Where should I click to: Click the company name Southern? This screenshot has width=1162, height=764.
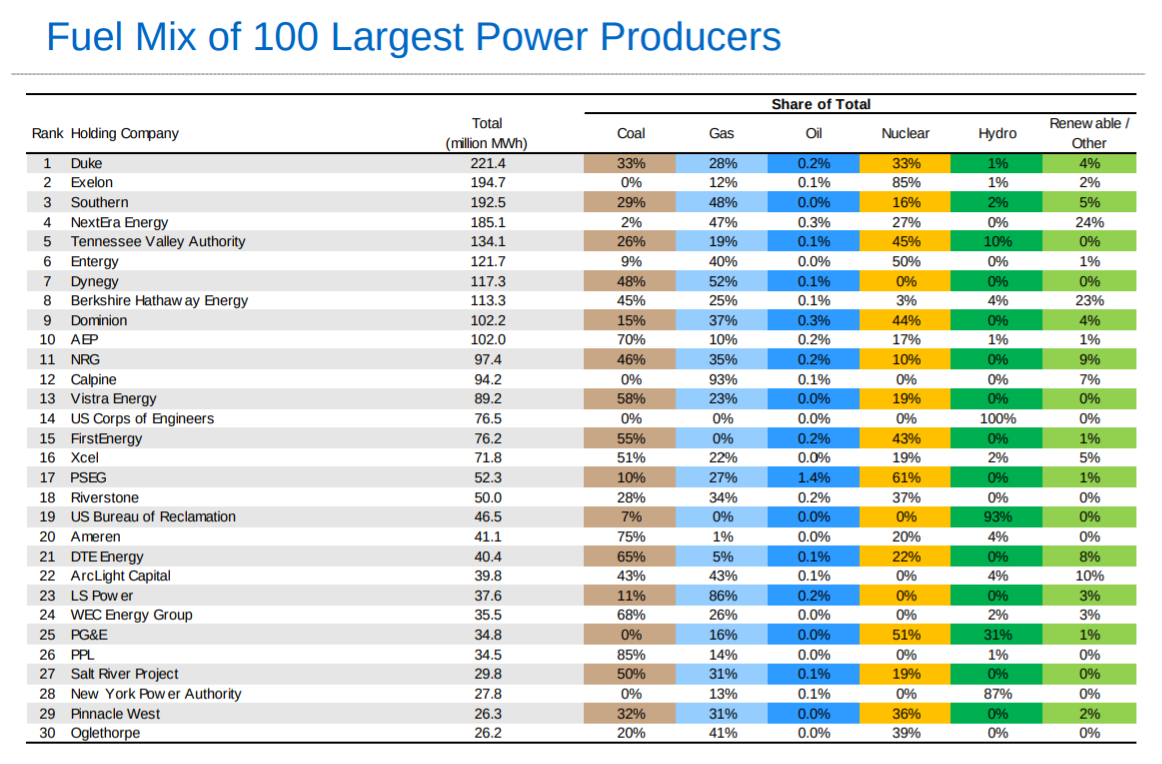point(99,202)
